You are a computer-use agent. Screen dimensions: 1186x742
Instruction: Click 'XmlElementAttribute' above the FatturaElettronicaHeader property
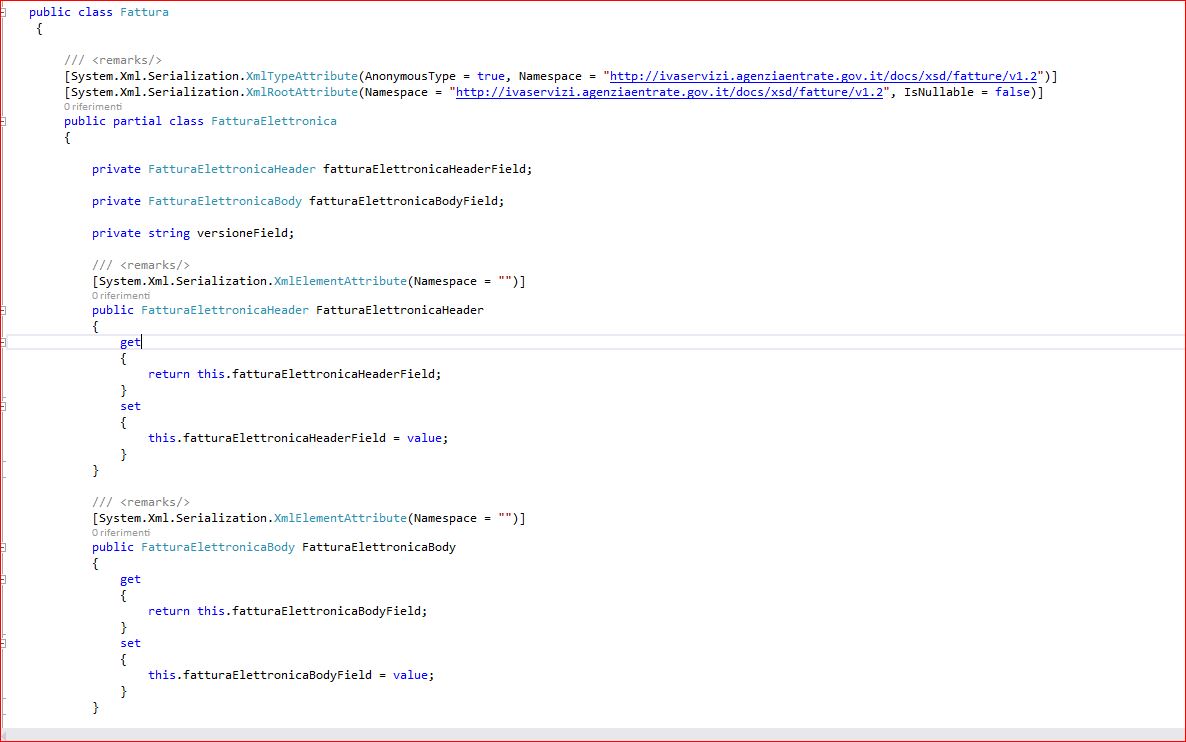pos(340,281)
